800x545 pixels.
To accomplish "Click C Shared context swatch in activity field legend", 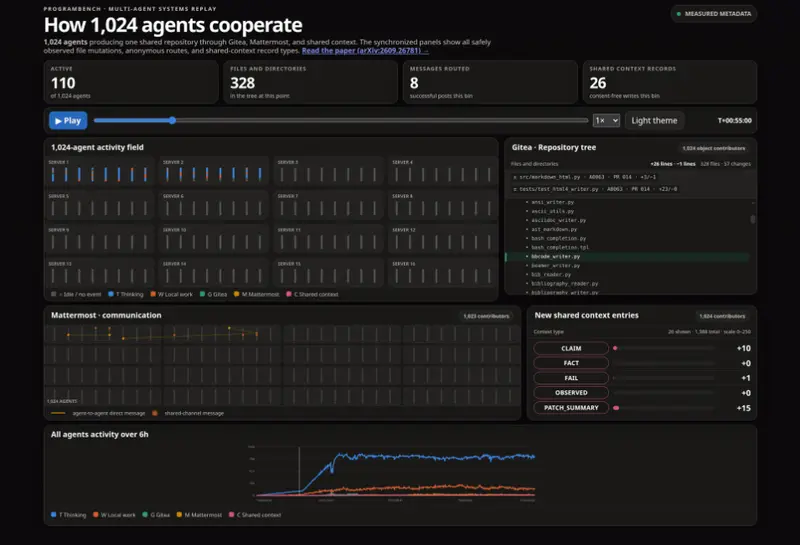I will pyautogui.click(x=289, y=294).
